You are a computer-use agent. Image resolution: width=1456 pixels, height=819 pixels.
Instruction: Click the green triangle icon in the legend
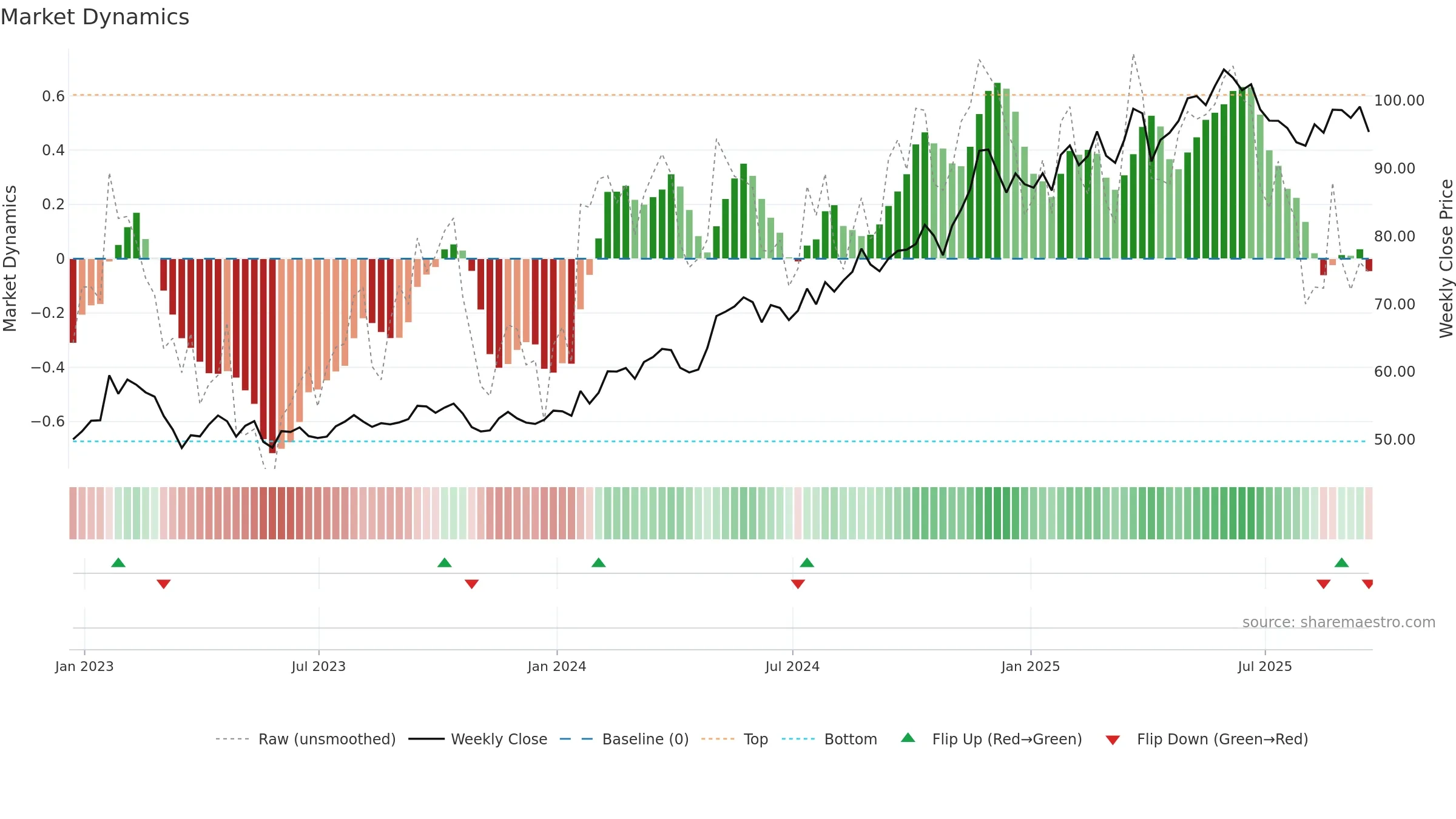[x=908, y=738]
